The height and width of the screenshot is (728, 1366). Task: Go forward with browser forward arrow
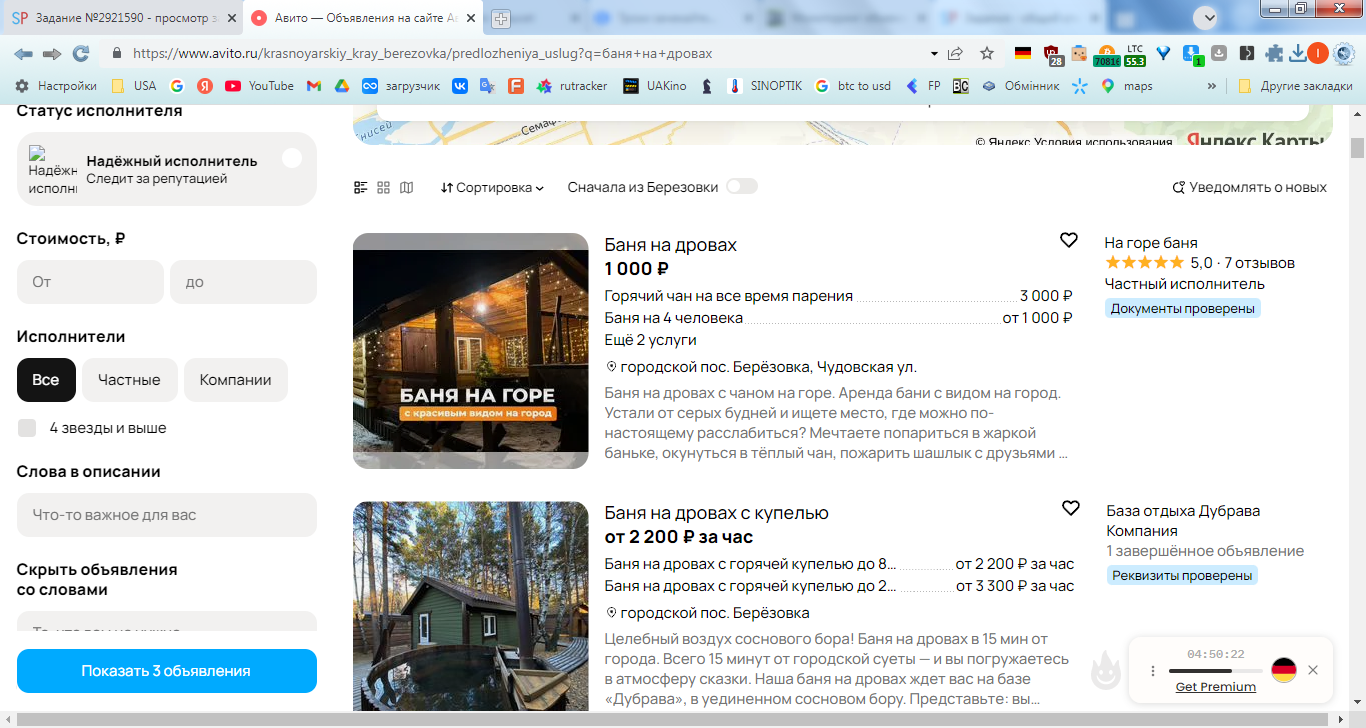tap(52, 54)
